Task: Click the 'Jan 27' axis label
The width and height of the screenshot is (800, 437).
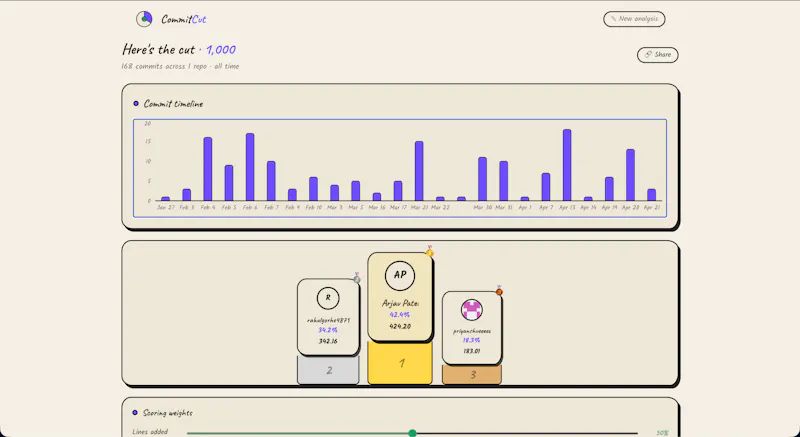Action: tap(166, 208)
